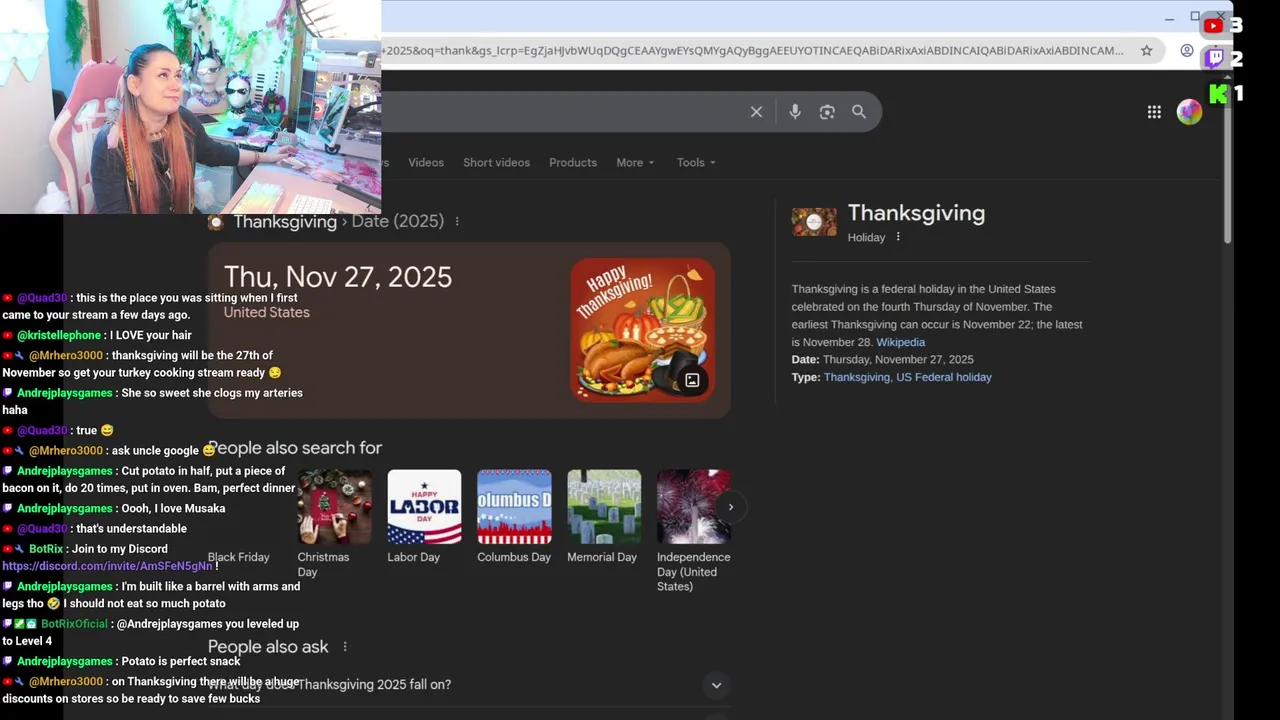Follow the US Federal holiday link
Viewport: 1280px width, 720px height.
tap(944, 377)
